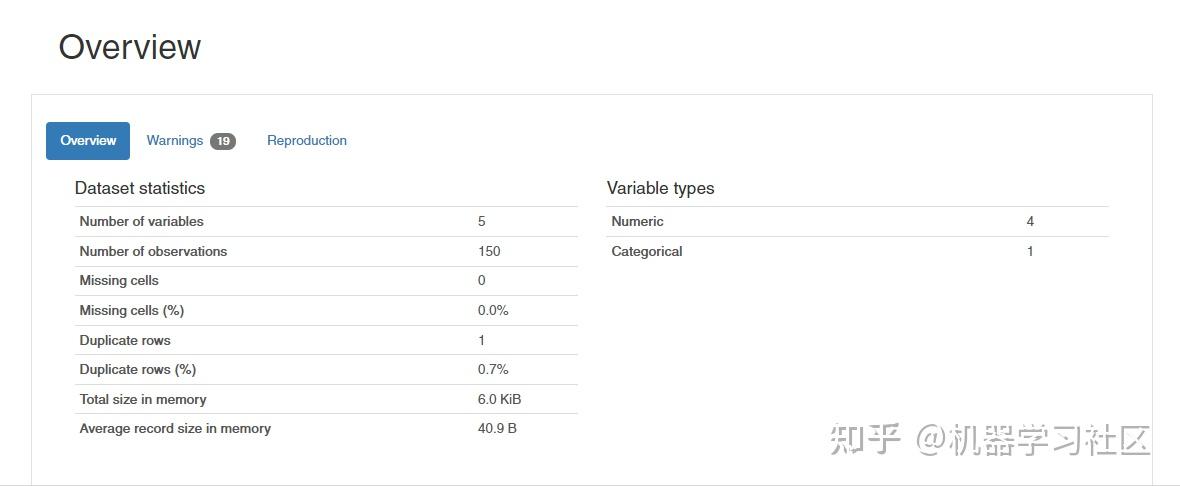
Task: Click the Variable types heading
Action: (x=660, y=188)
